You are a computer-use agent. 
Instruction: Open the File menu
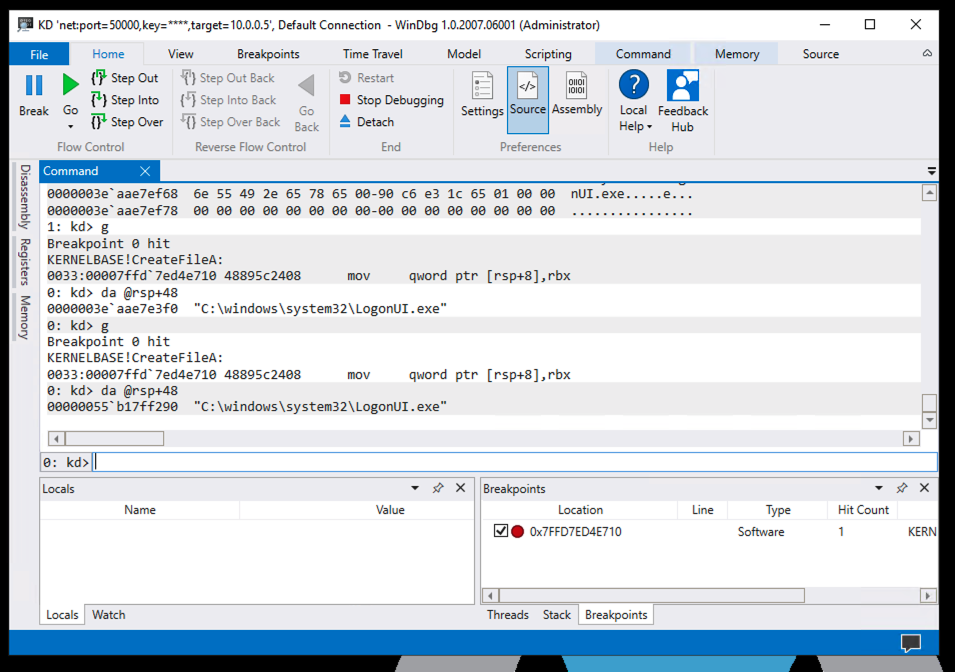tap(39, 54)
